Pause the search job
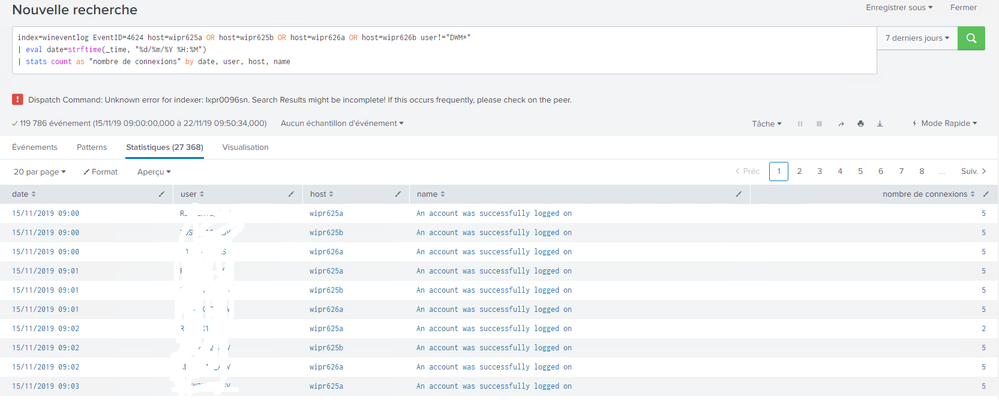This screenshot has width=999, height=400. (799, 124)
